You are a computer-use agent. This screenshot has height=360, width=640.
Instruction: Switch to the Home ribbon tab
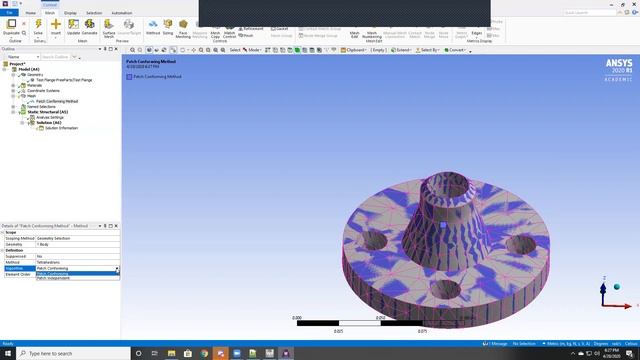click(30, 13)
